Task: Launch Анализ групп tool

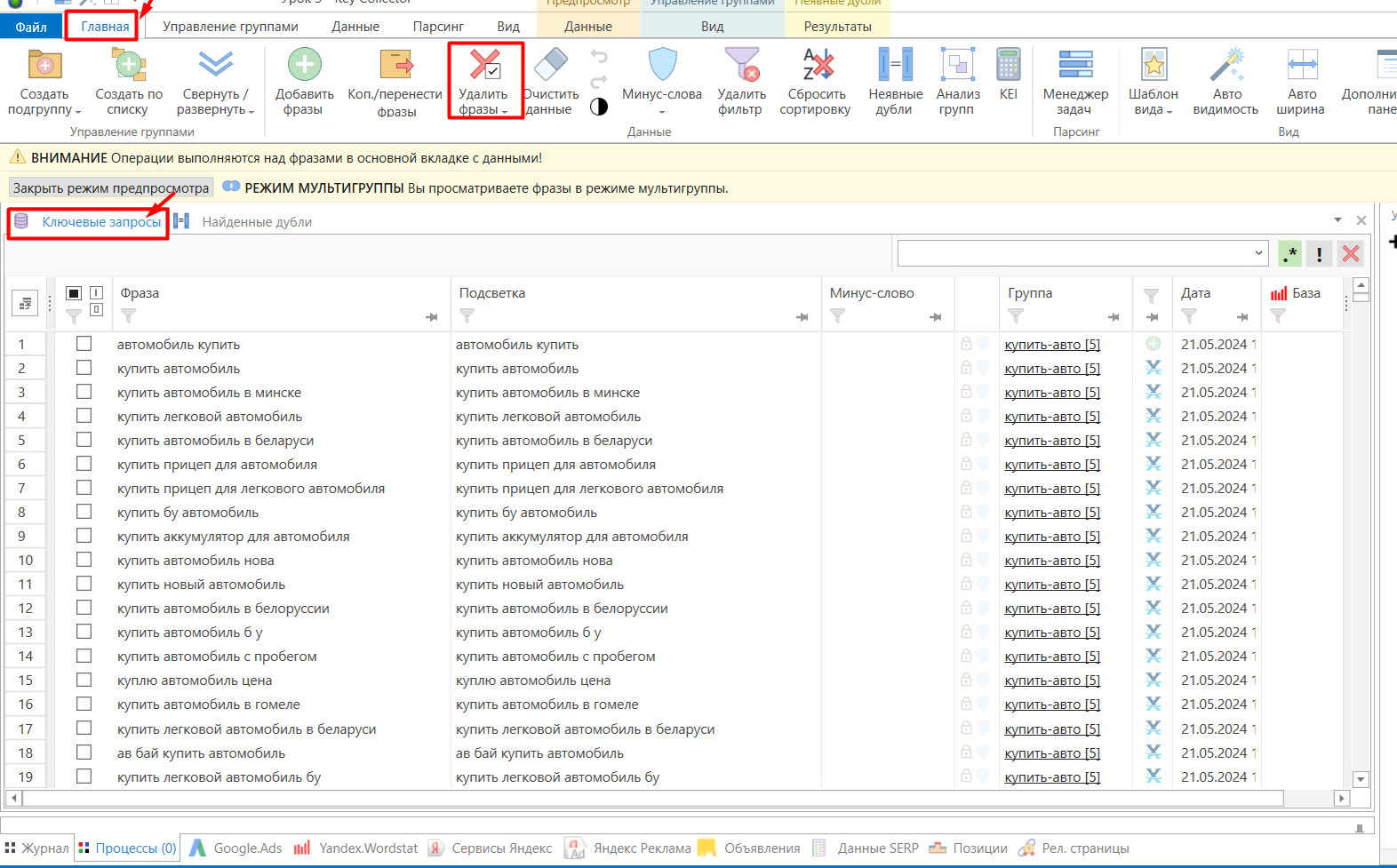Action: pos(957,65)
